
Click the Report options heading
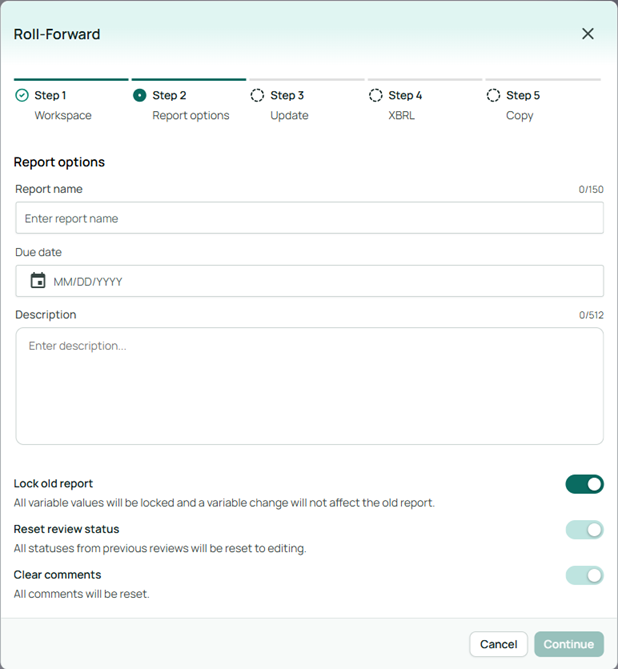coord(59,162)
